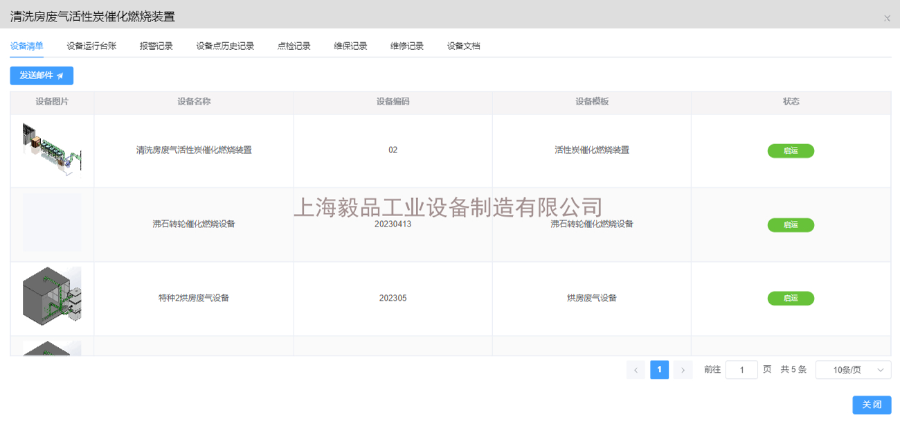Click the green status badge for equipment 202305

click(x=790, y=298)
